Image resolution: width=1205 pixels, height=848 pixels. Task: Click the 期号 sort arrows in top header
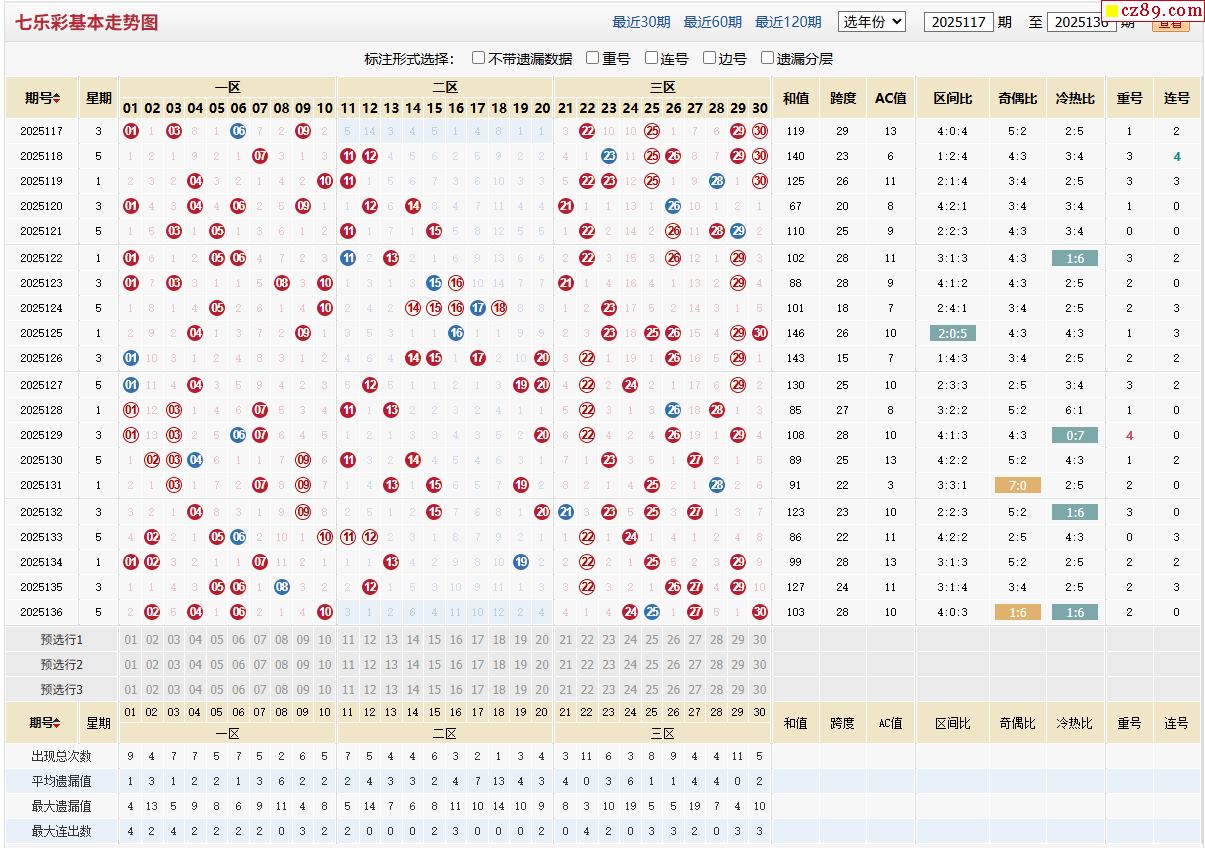click(57, 98)
